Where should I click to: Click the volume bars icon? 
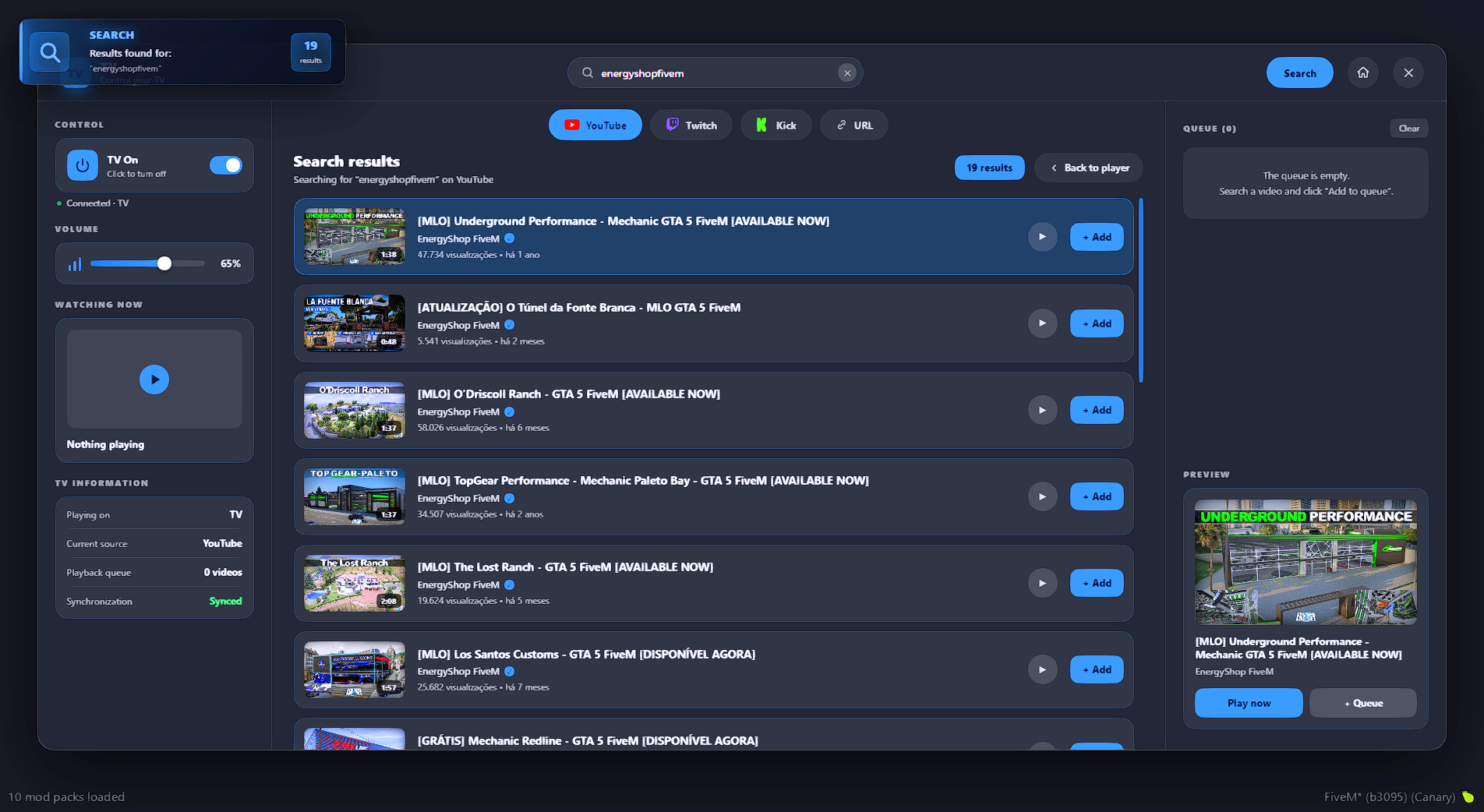coord(75,264)
